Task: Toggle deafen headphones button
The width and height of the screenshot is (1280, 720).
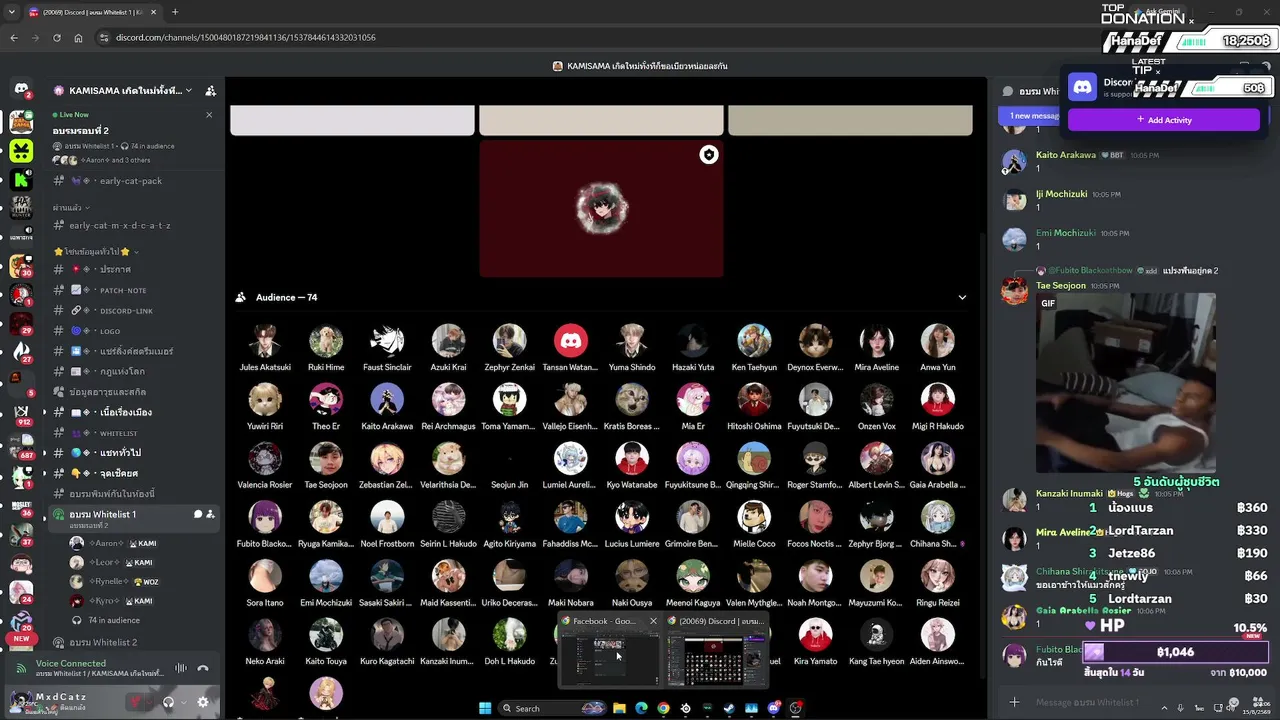Action: 168,702
